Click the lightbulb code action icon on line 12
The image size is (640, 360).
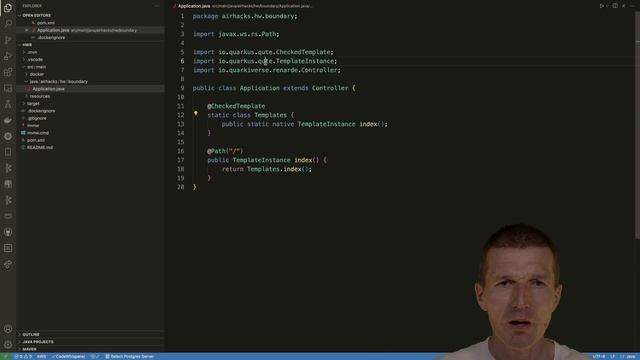pyautogui.click(x=196, y=114)
